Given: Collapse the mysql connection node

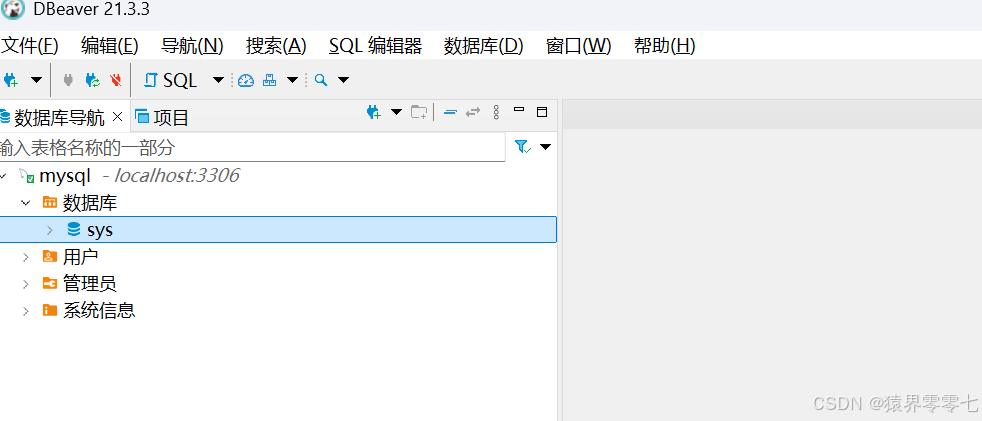Looking at the screenshot, I should pyautogui.click(x=3, y=176).
